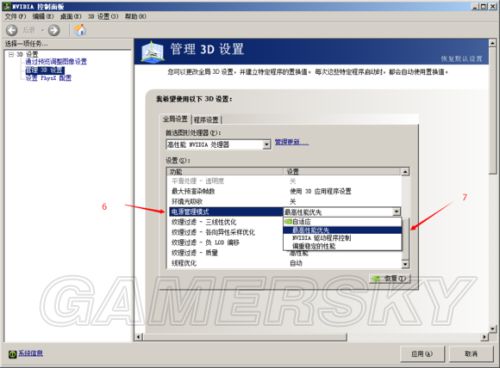
Task: Click settings list scroll-down arrow
Action: [405, 264]
